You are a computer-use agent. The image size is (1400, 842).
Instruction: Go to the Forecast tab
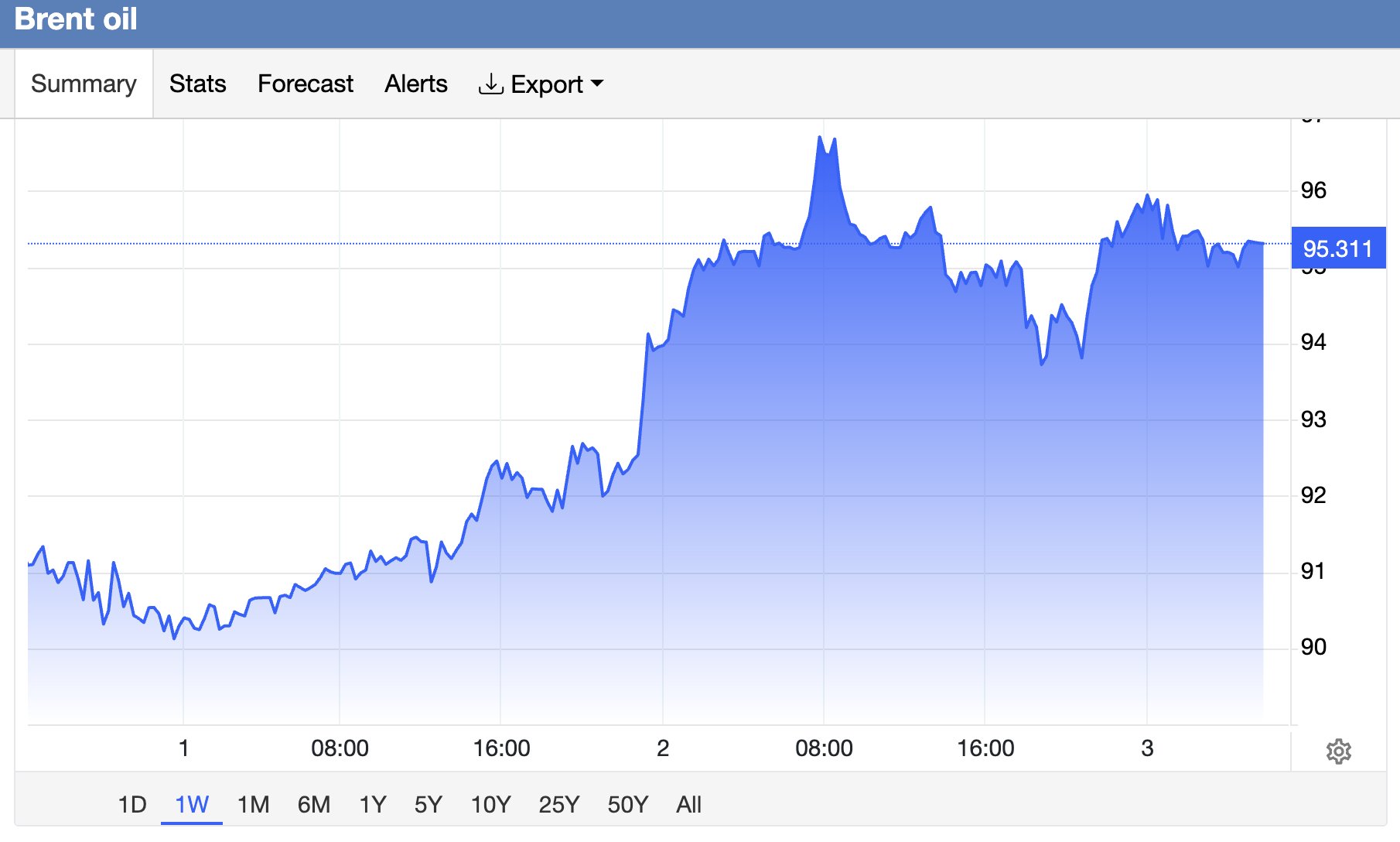pos(306,84)
